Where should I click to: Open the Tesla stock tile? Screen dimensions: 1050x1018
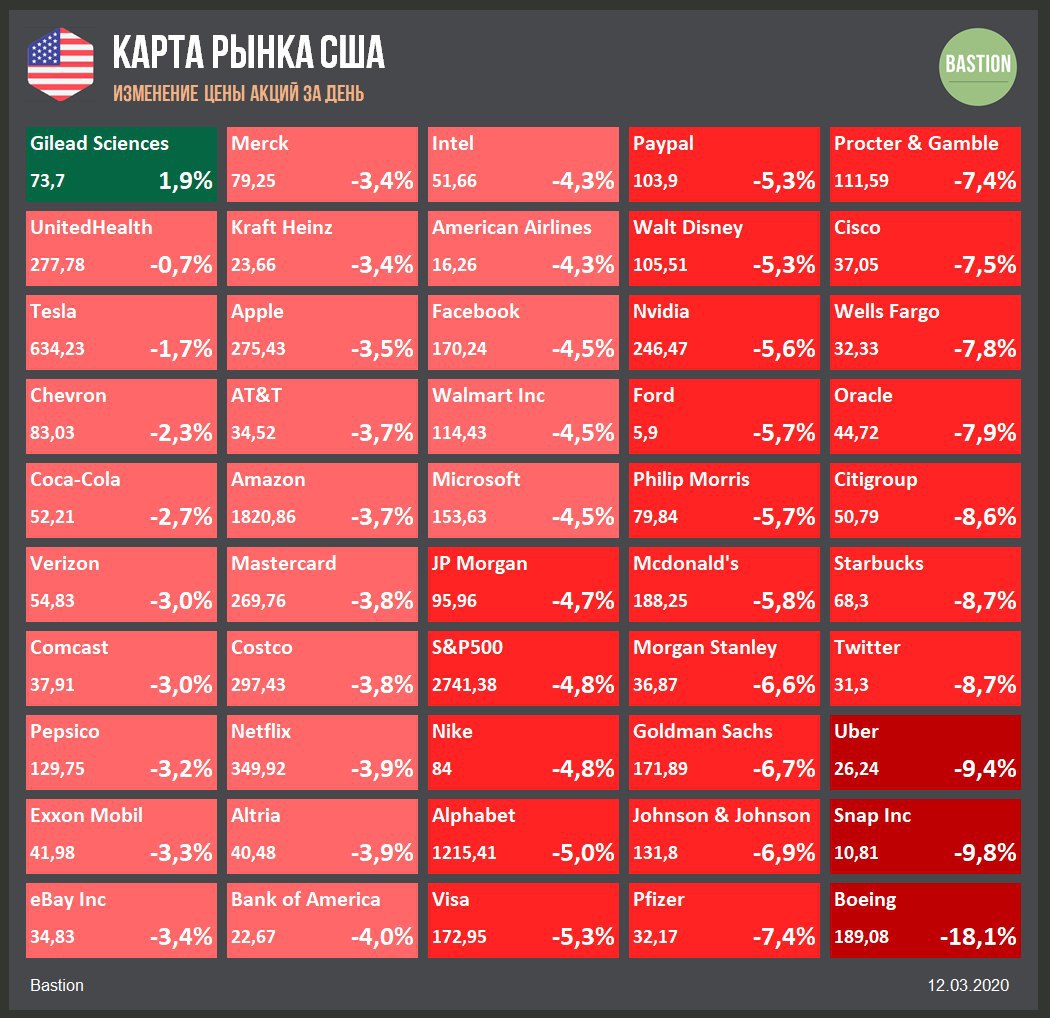[122, 332]
